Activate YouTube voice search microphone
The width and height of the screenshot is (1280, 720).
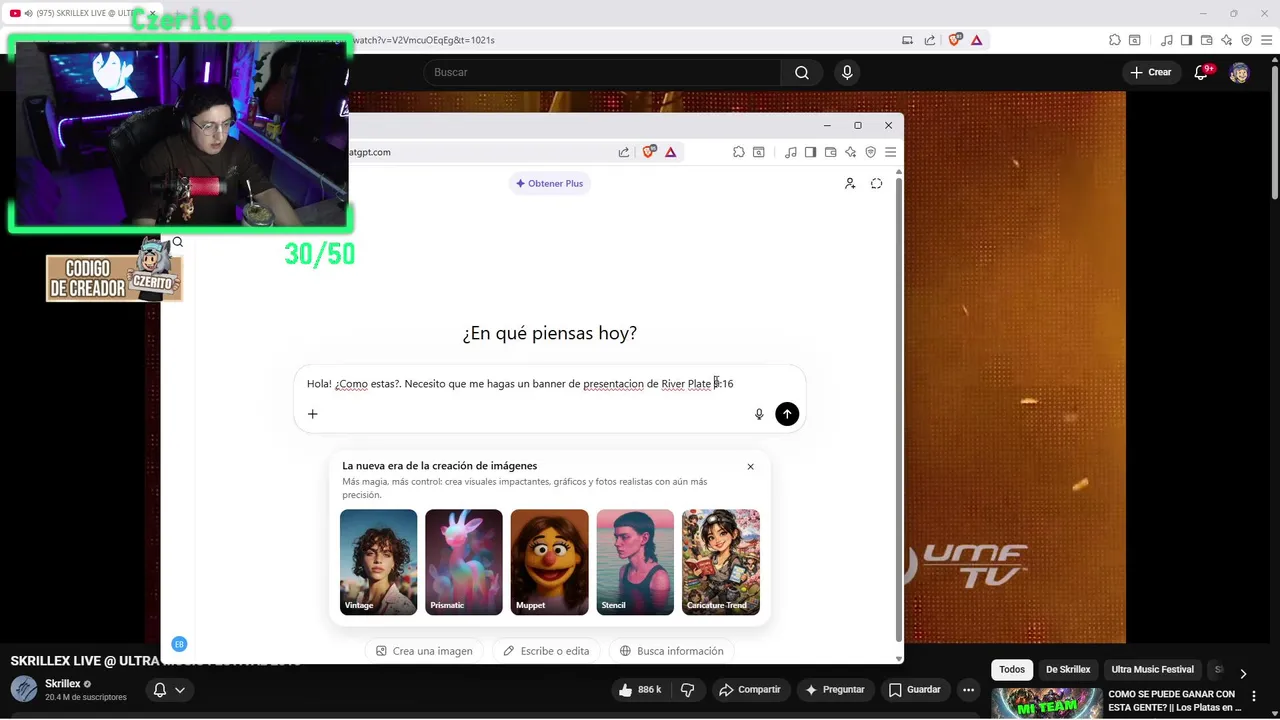[847, 72]
